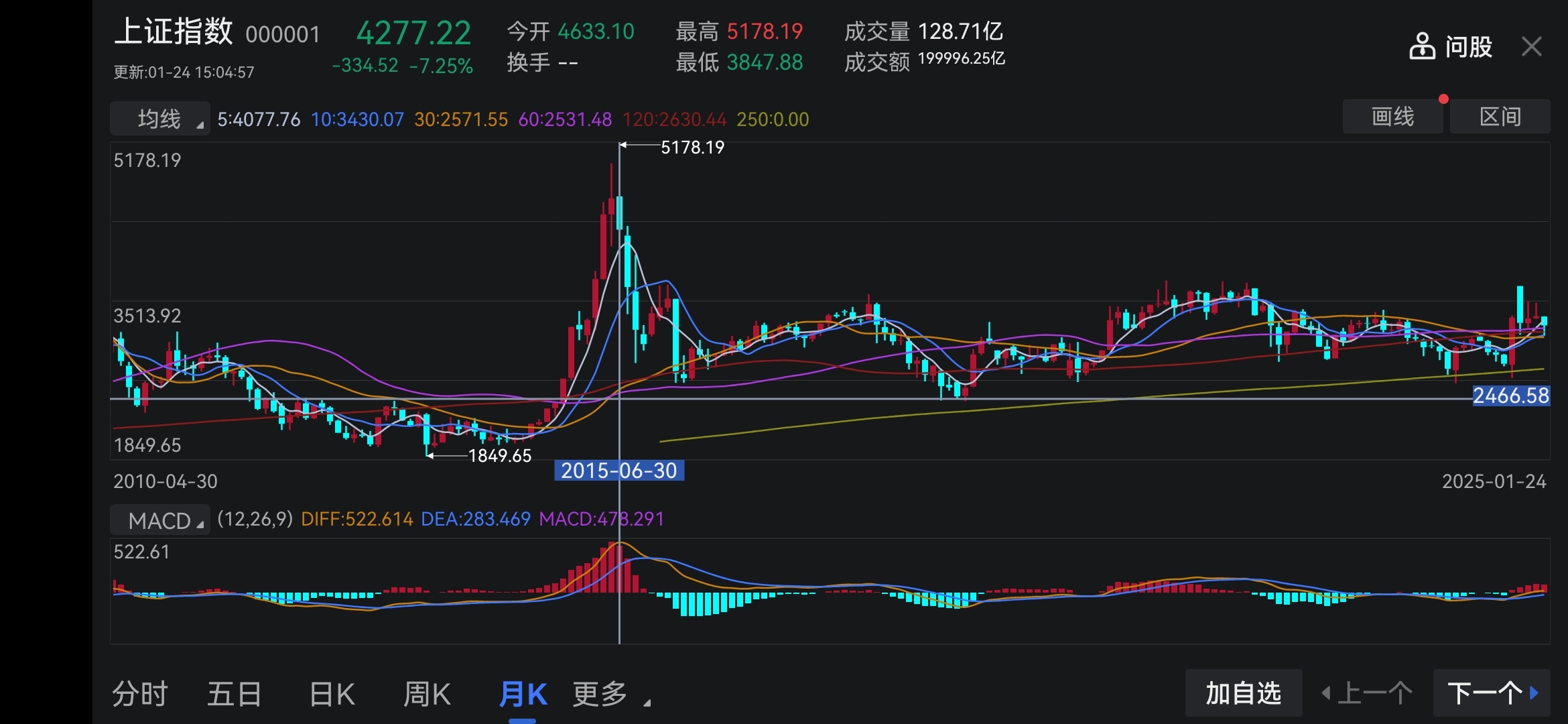Tap the 问股 person icon
1568x724 pixels.
1422,47
